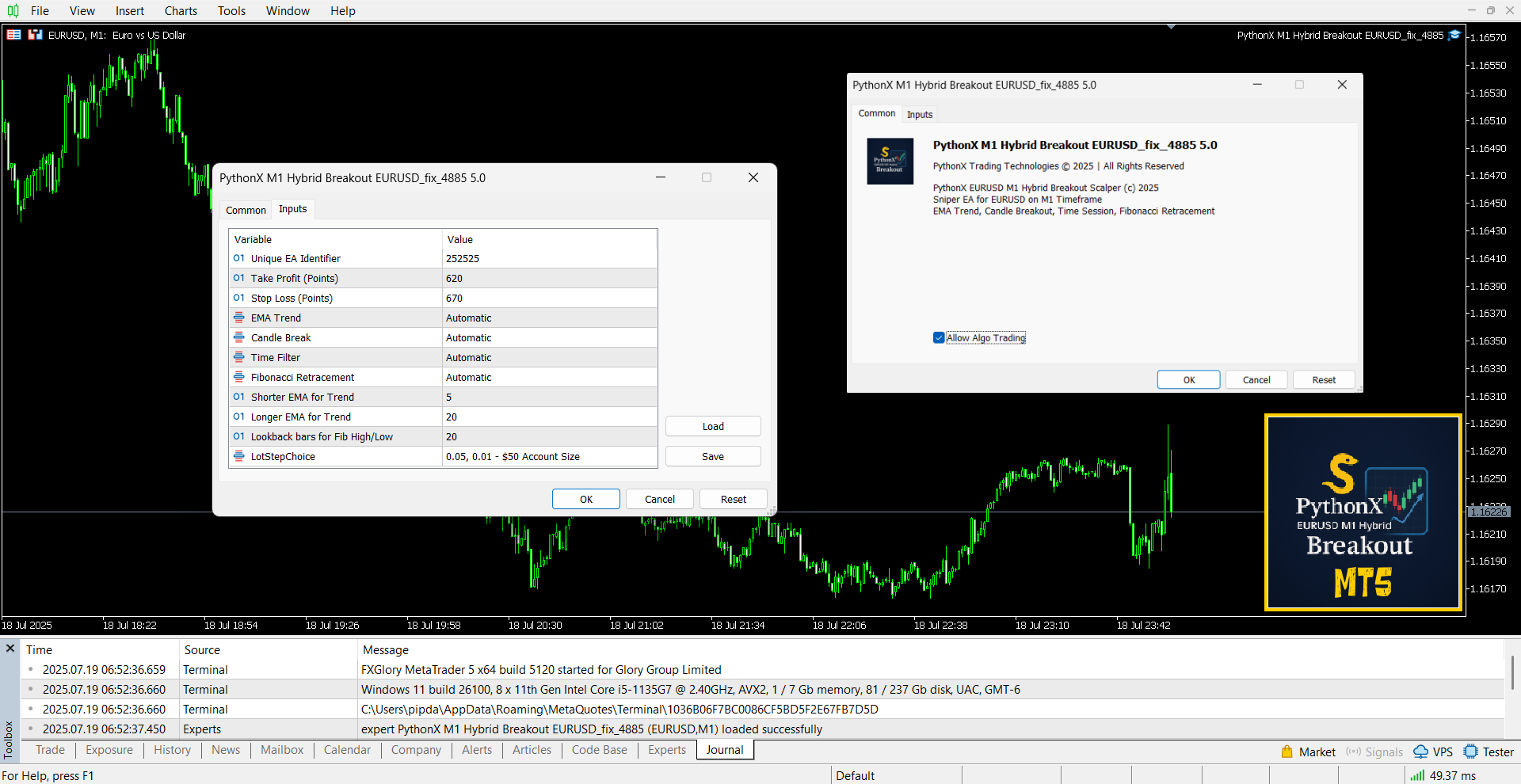Click the connection signal bars in status bar

click(1417, 776)
